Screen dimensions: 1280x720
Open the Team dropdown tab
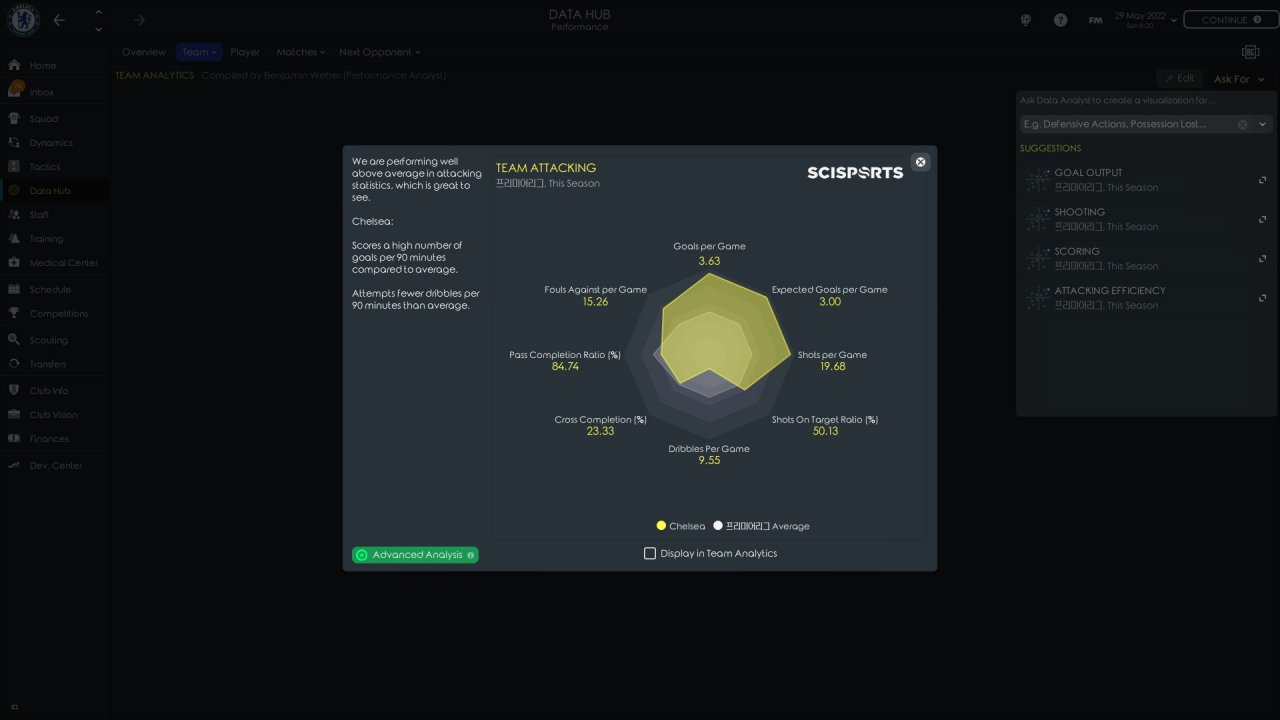[x=199, y=52]
